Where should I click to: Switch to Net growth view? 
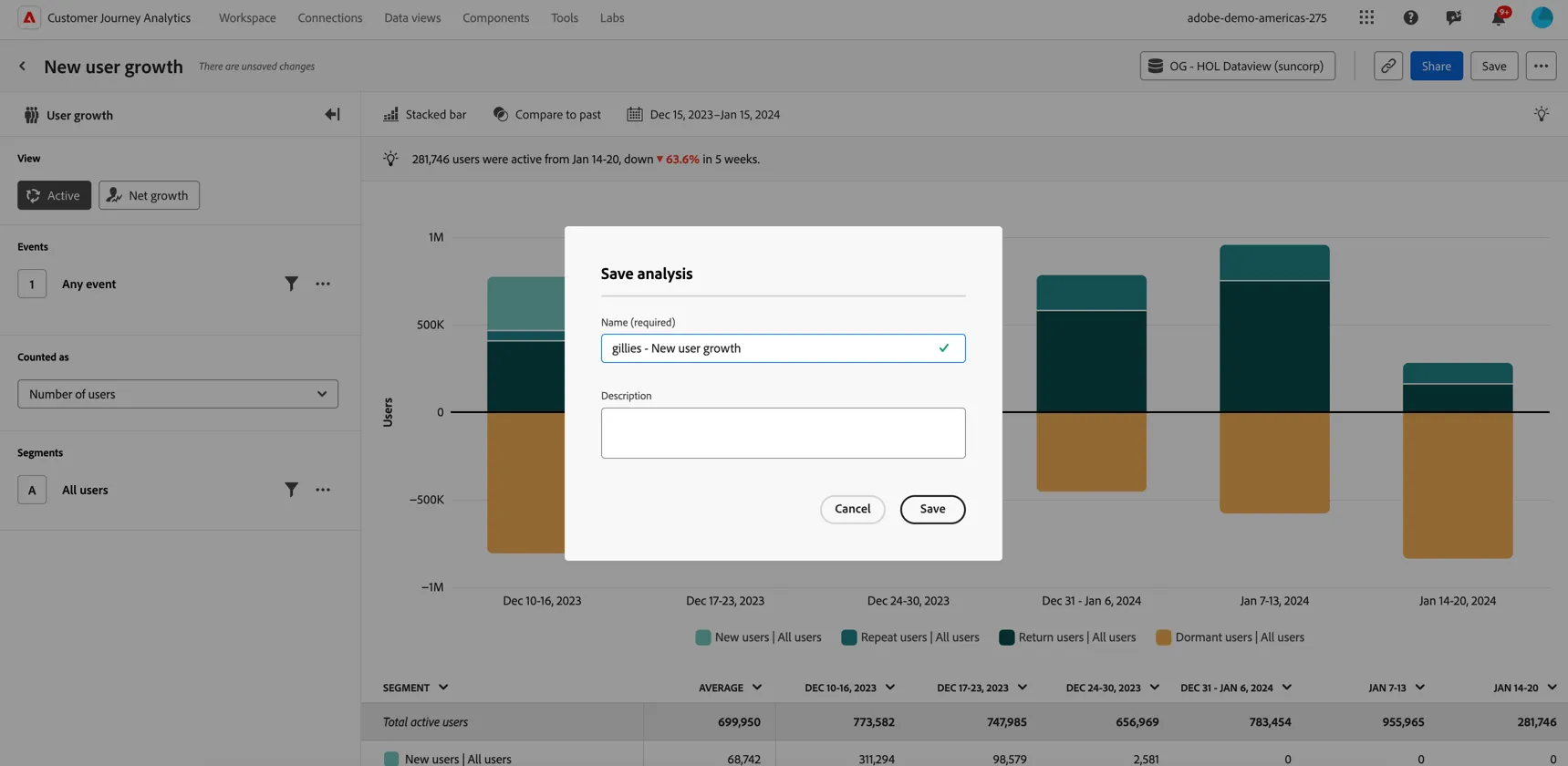[149, 195]
